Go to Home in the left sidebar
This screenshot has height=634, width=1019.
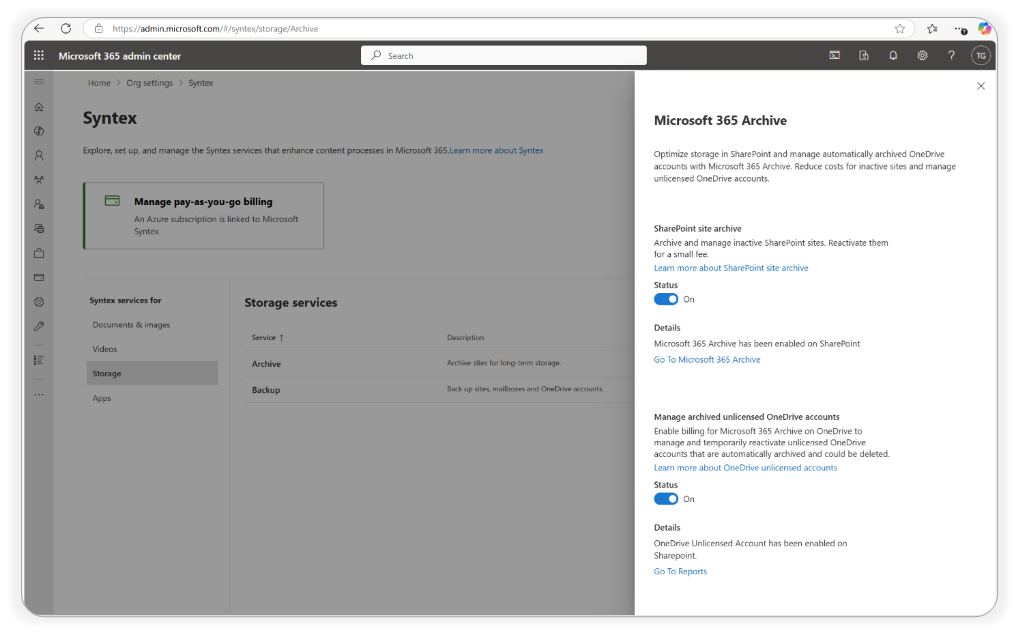click(x=39, y=107)
